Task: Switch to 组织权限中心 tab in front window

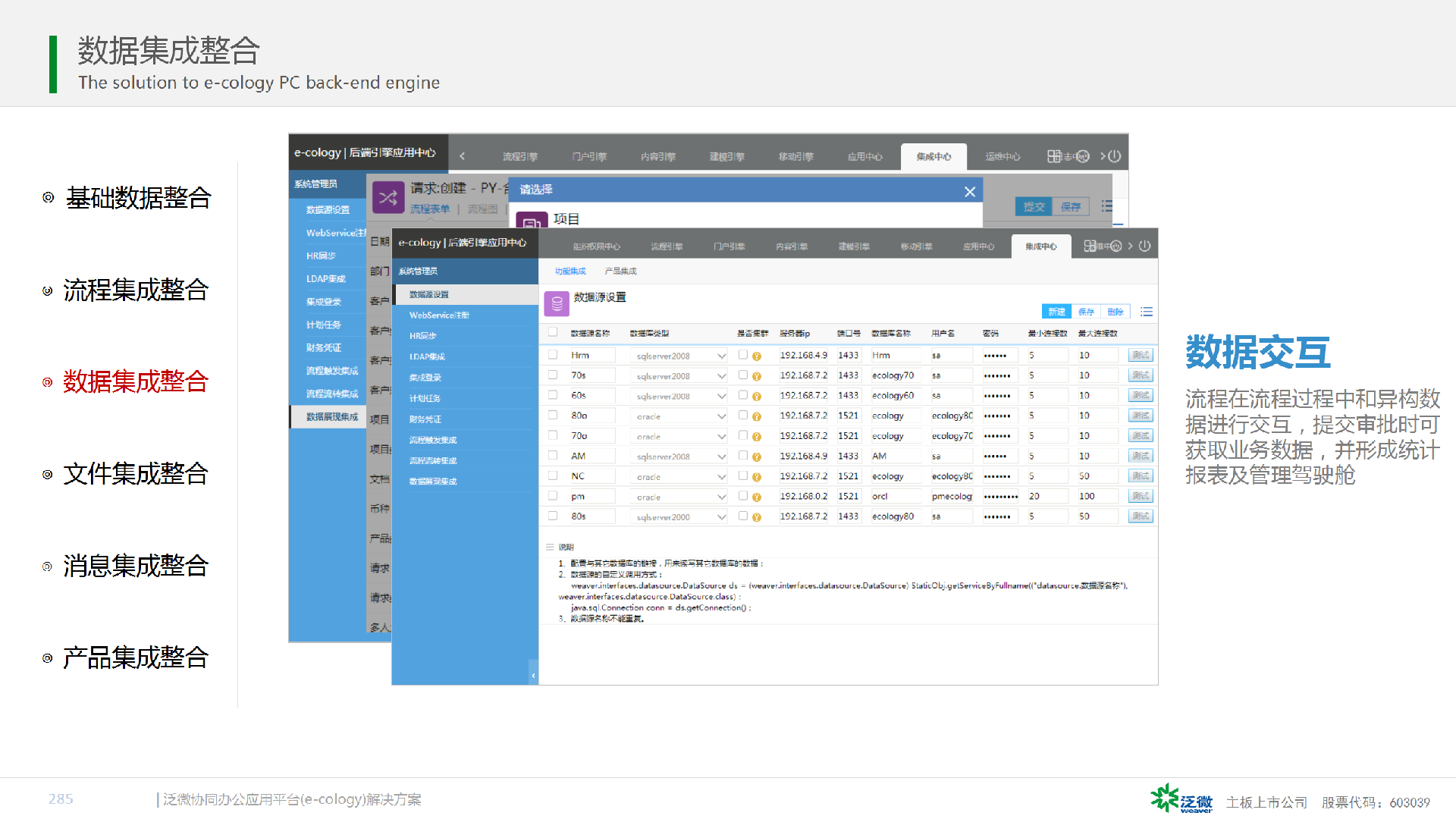Action: (596, 246)
